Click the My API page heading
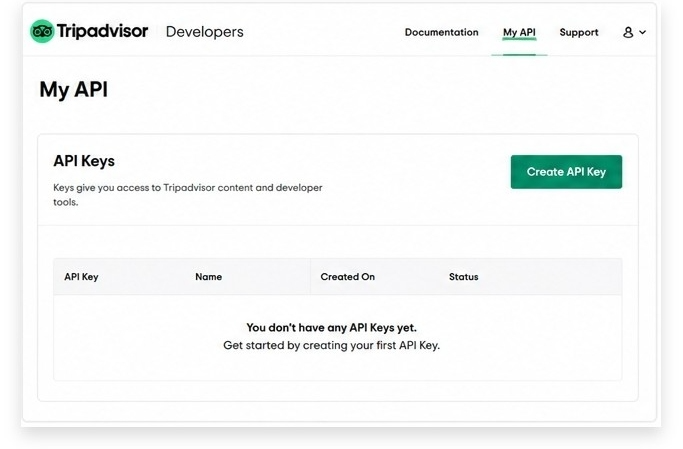Image resolution: width=683 pixels, height=449 pixels. coord(73,89)
